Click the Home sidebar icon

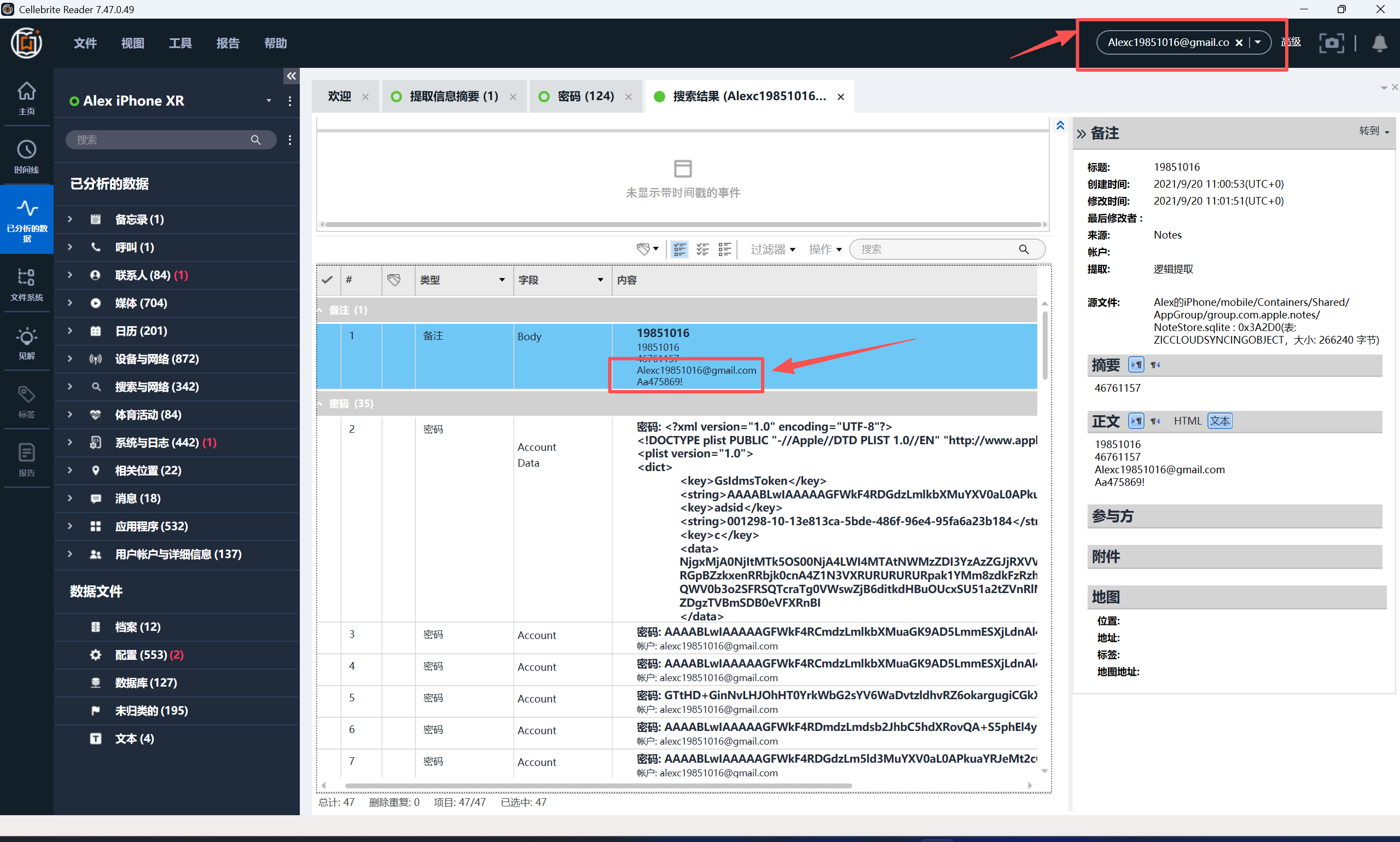(26, 97)
